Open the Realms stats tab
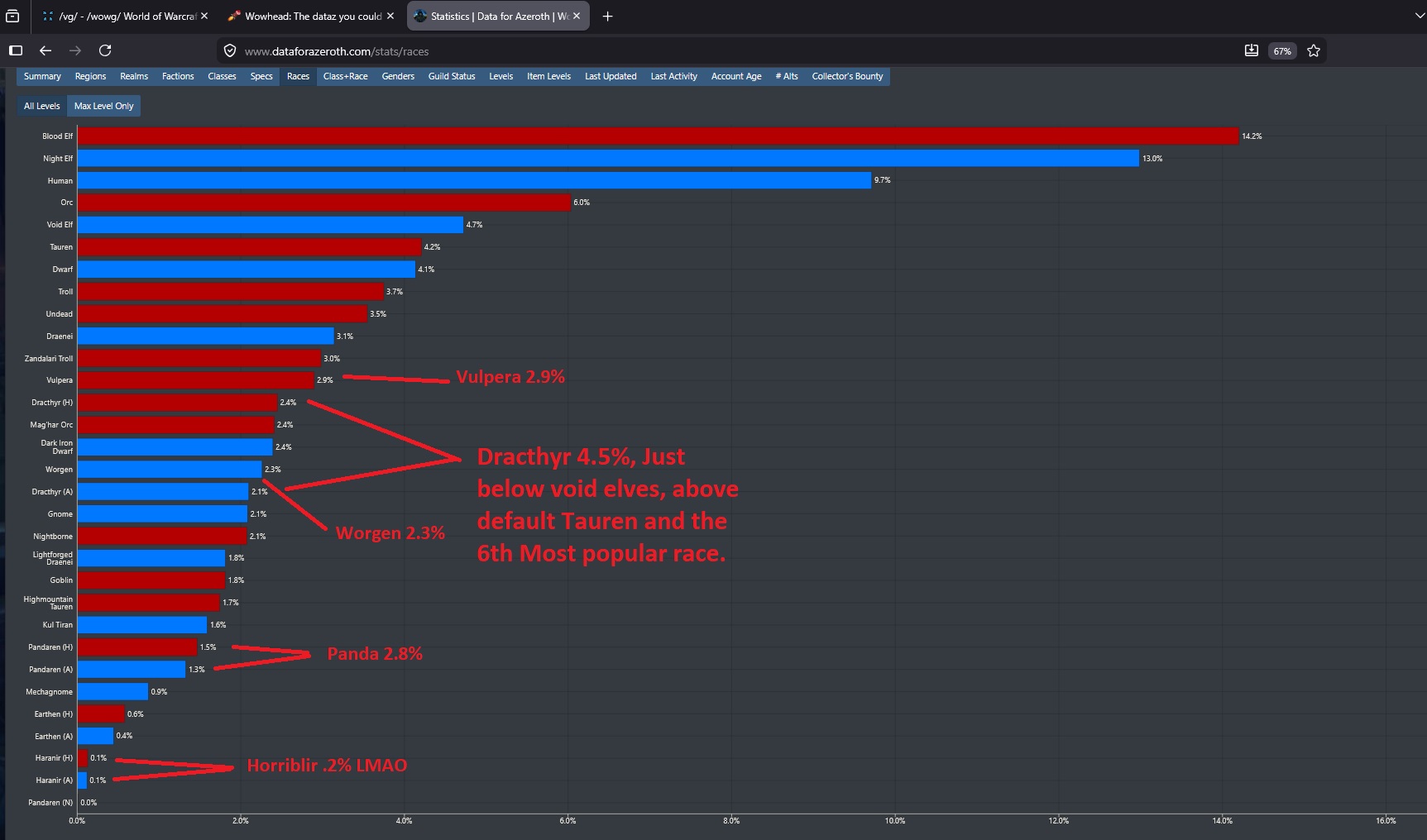 [134, 76]
